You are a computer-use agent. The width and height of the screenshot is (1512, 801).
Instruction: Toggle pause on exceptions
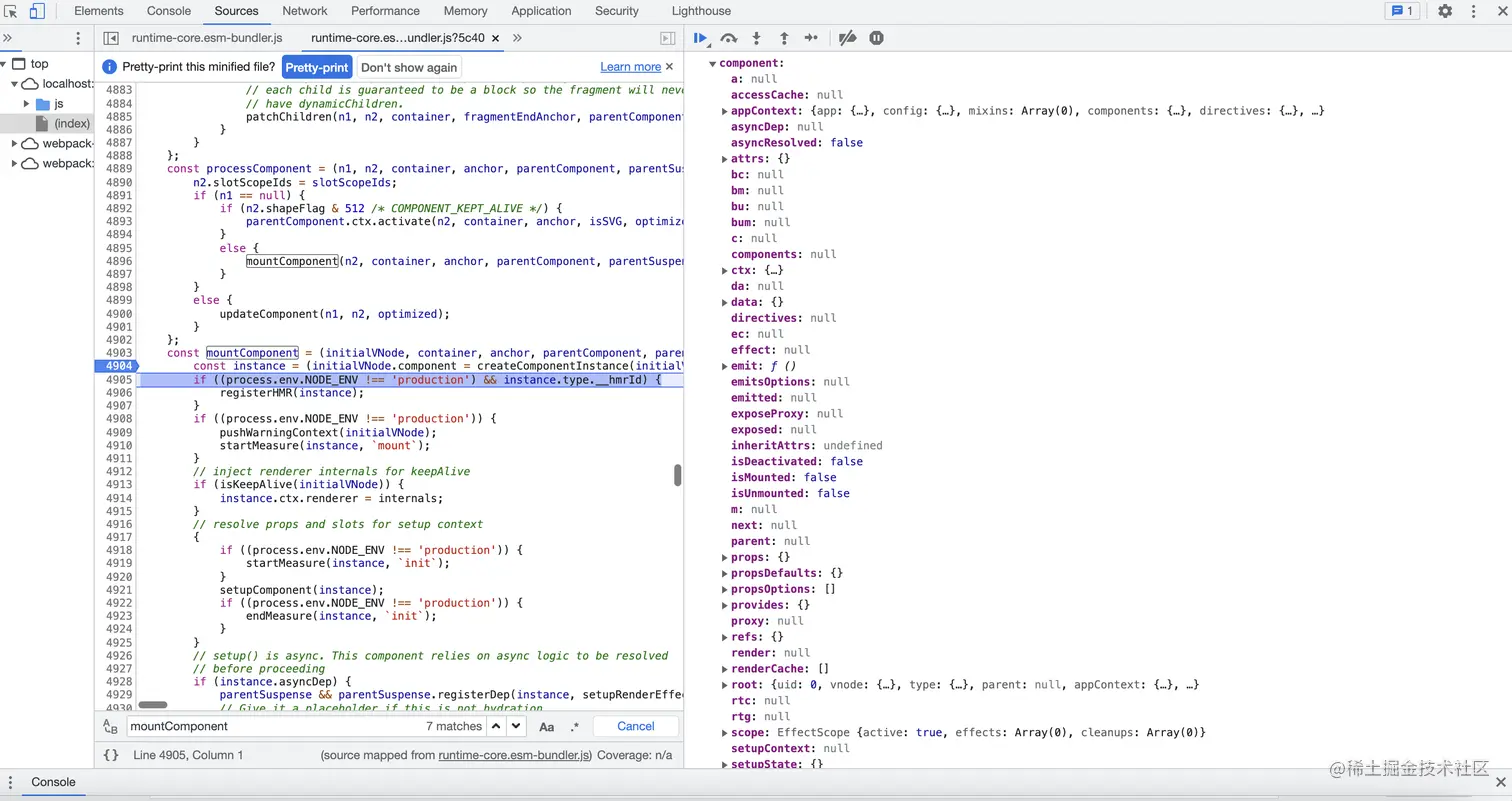pos(876,38)
